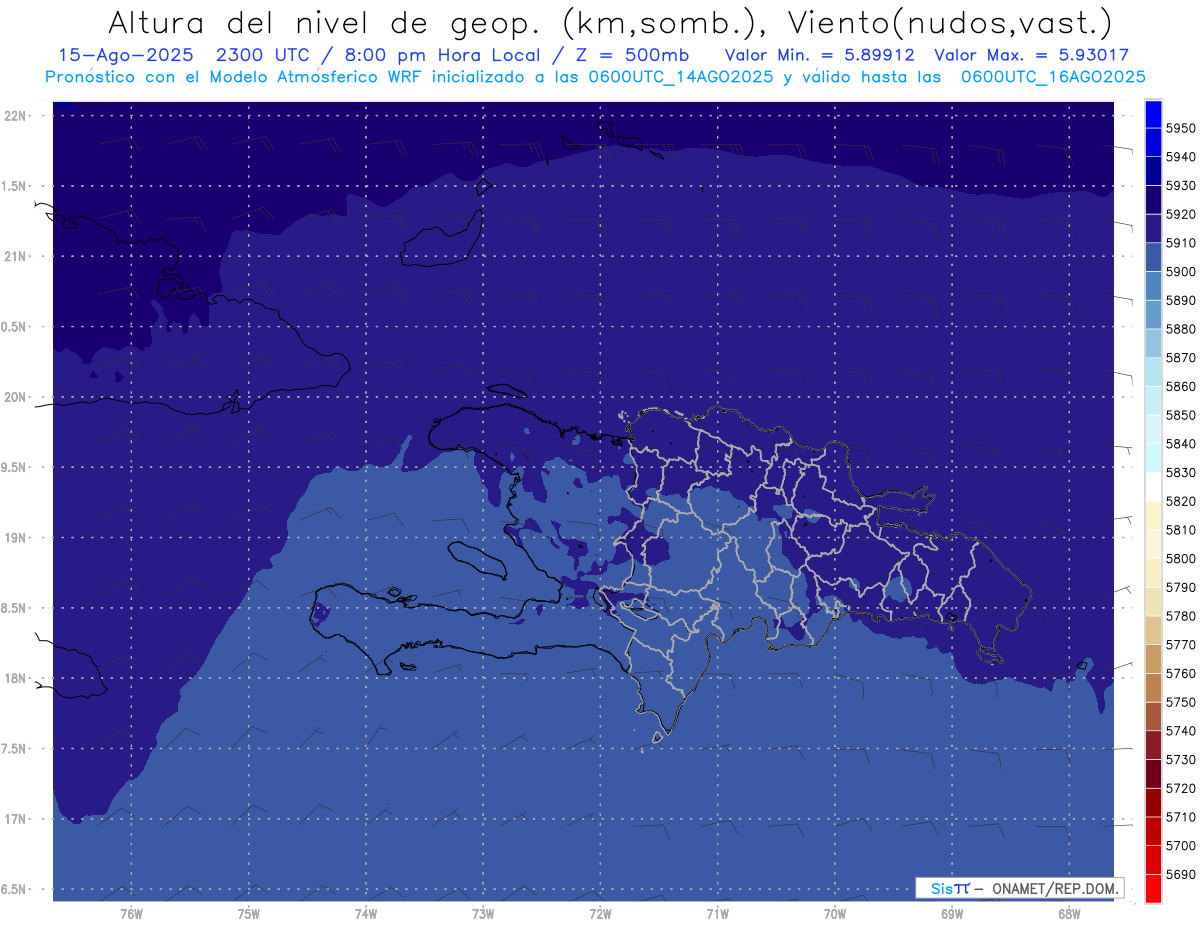Screen dimensions: 1200x927
Task: Click the '73W' longitude label
Action: [x=483, y=913]
